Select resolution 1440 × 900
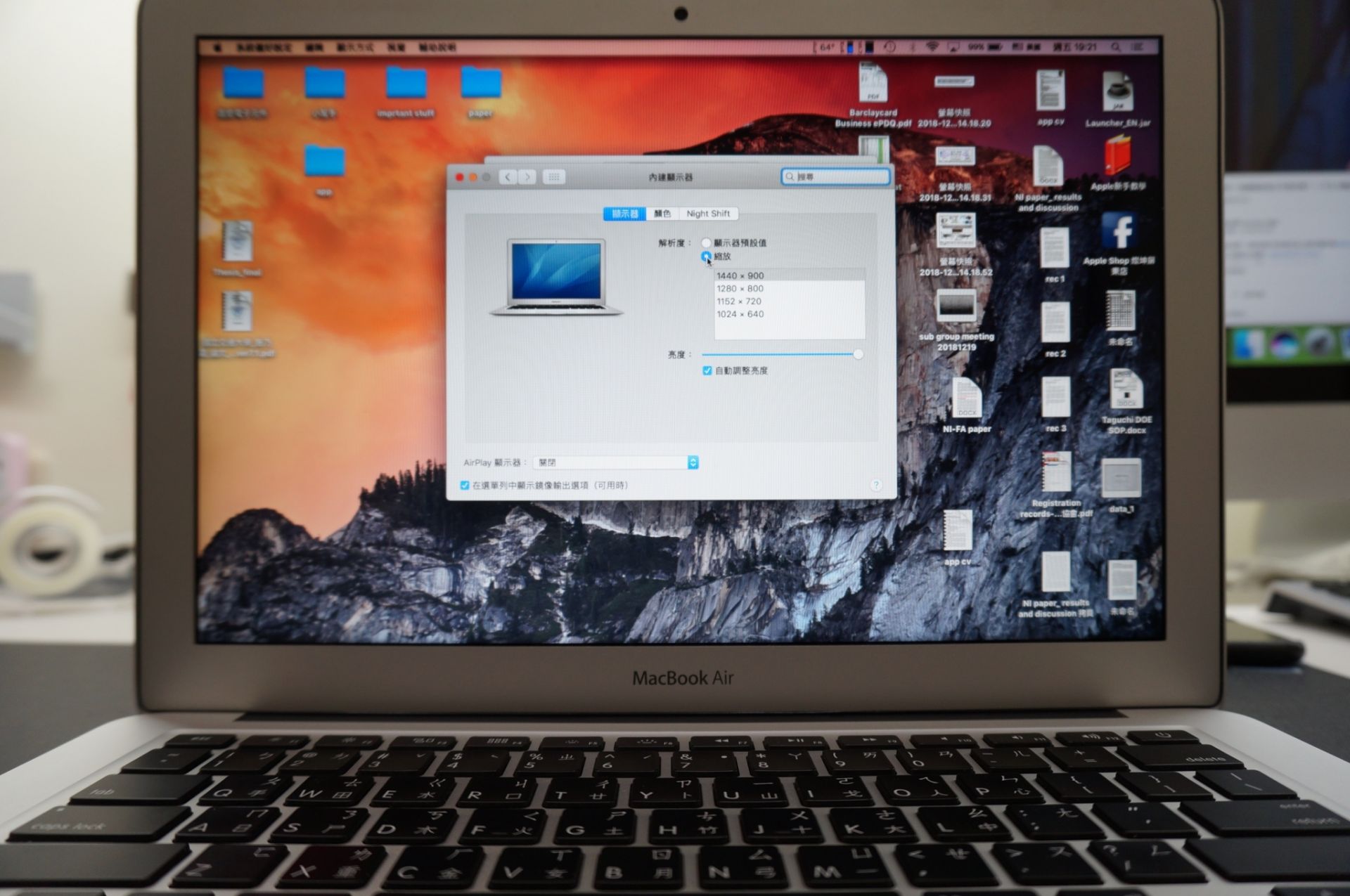The width and height of the screenshot is (1350, 896). 790,275
